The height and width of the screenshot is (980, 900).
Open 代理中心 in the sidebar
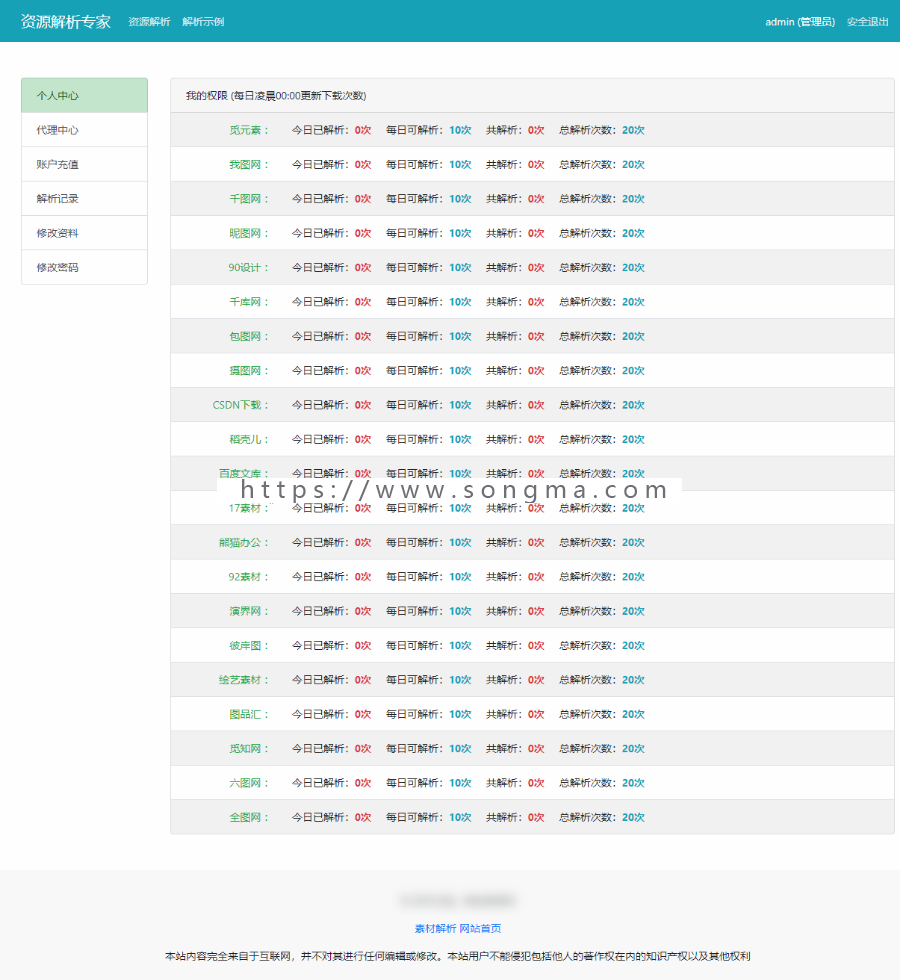pos(84,130)
